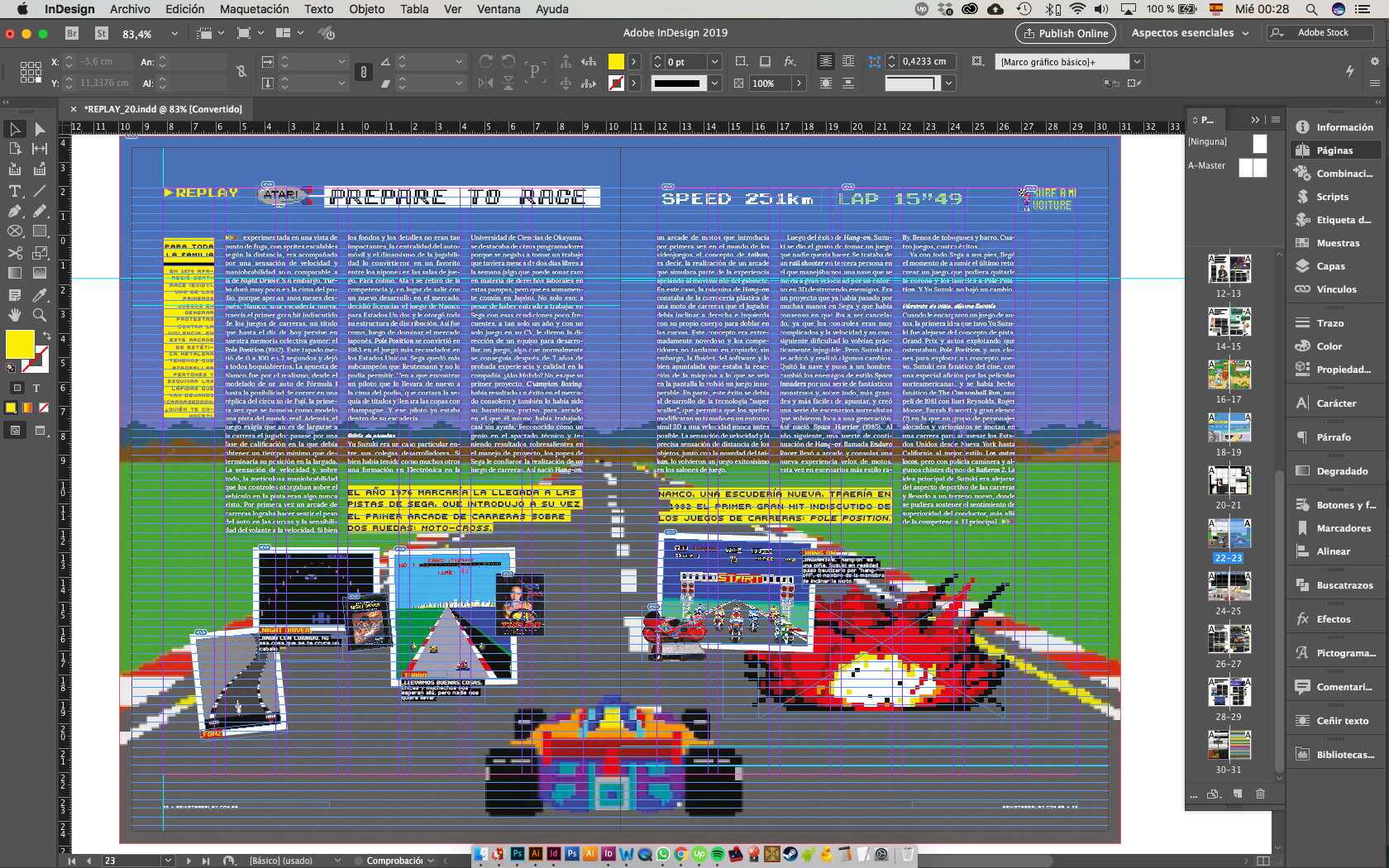Click the Apply Gradient swatch in toolbox
Image resolution: width=1389 pixels, height=868 pixels.
27,408
